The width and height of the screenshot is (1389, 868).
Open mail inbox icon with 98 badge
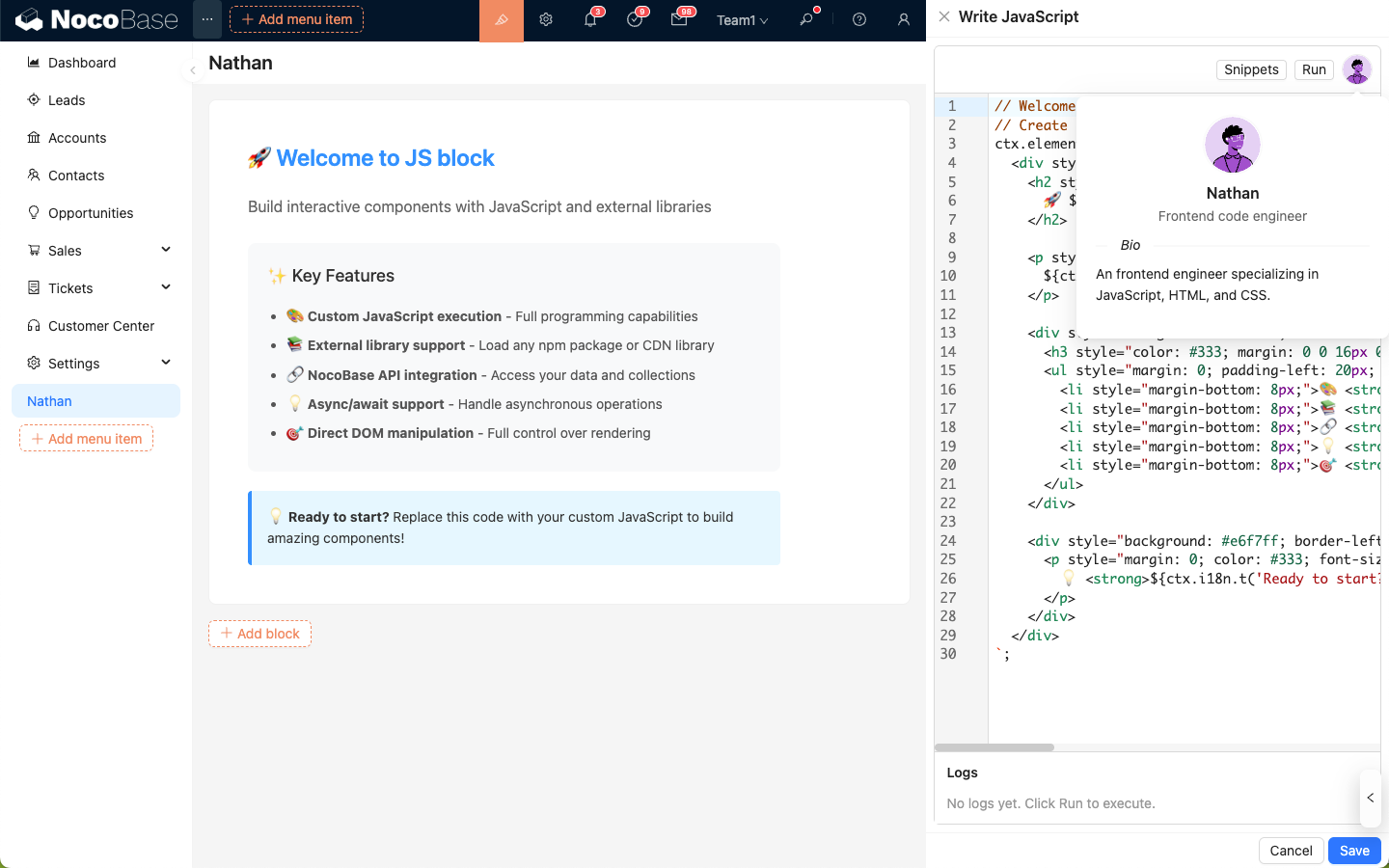coord(679,20)
